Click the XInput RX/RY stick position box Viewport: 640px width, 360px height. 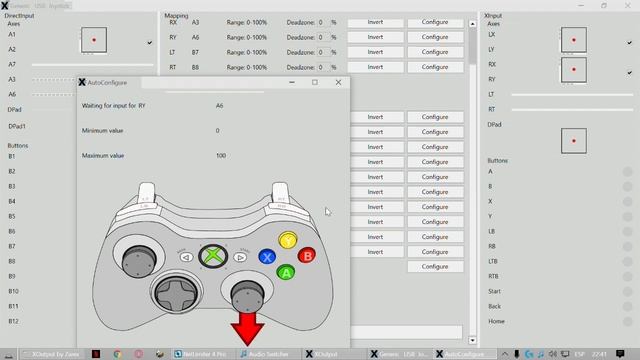(573, 70)
